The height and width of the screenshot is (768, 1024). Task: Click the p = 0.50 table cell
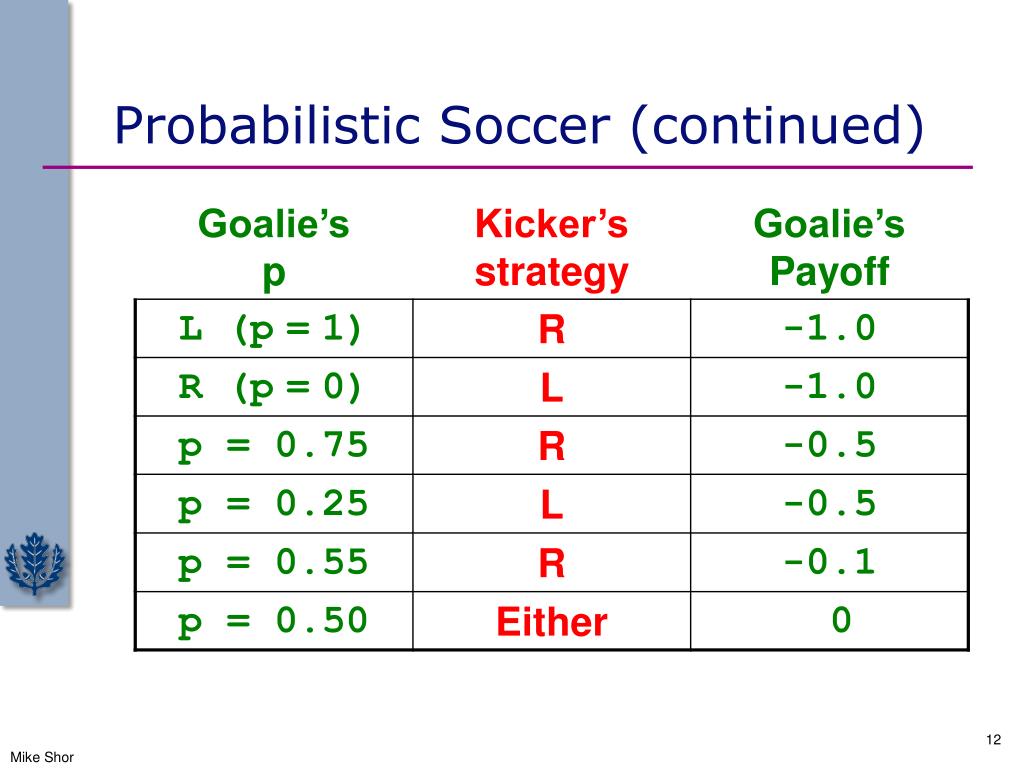click(x=274, y=621)
